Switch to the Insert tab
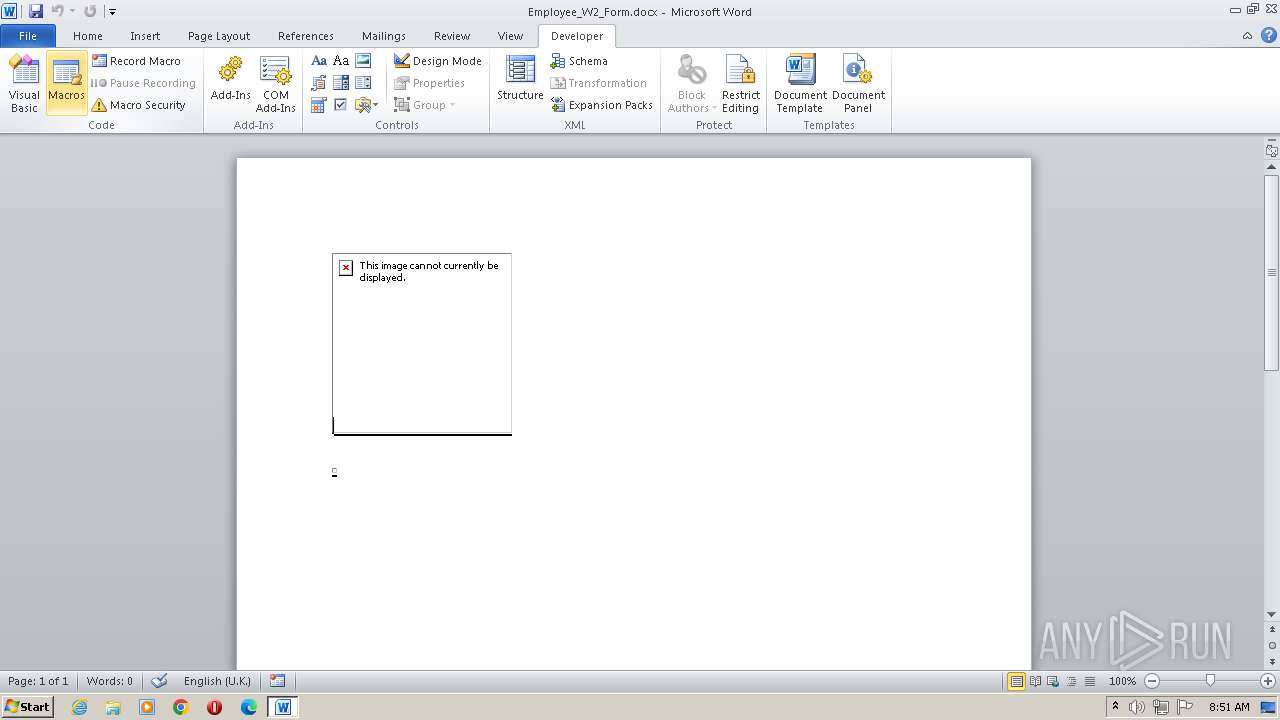Image resolution: width=1280 pixels, height=720 pixels. (145, 36)
